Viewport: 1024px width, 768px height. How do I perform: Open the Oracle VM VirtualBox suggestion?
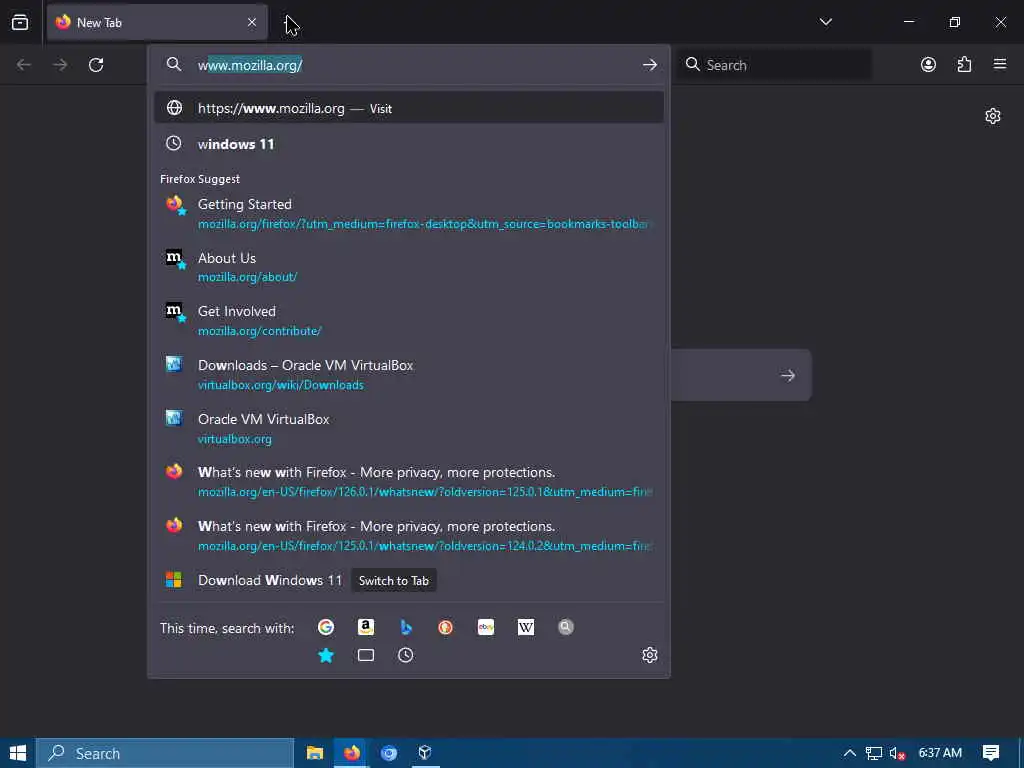(x=409, y=428)
